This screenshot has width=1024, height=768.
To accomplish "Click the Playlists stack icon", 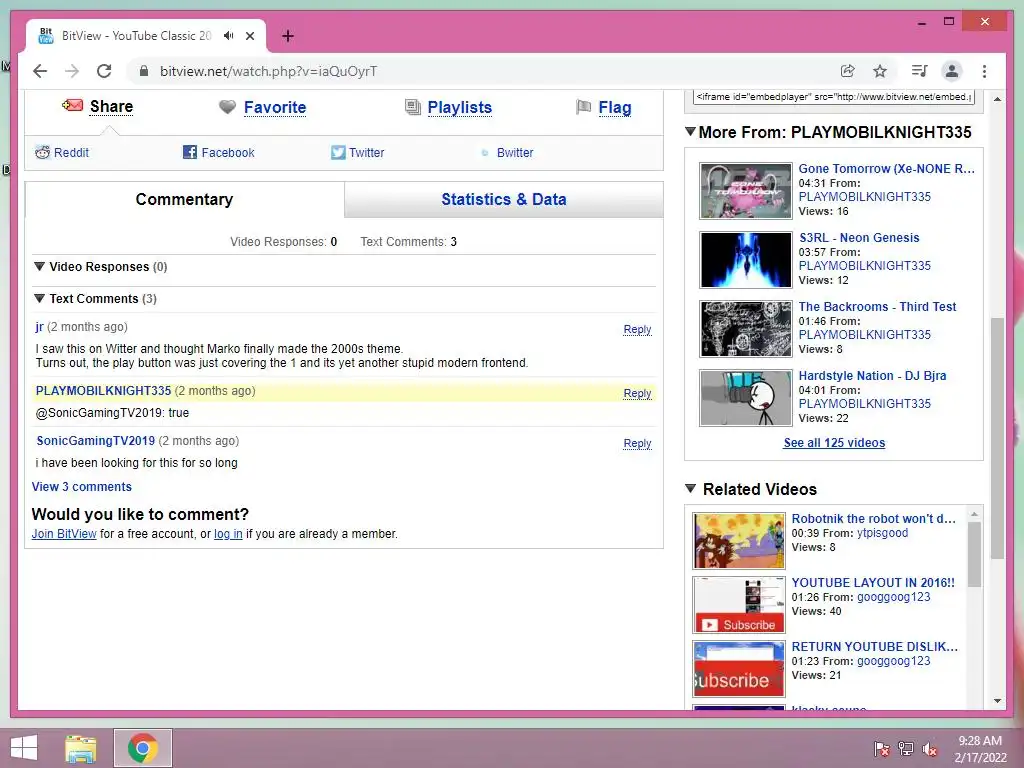I will tap(413, 107).
